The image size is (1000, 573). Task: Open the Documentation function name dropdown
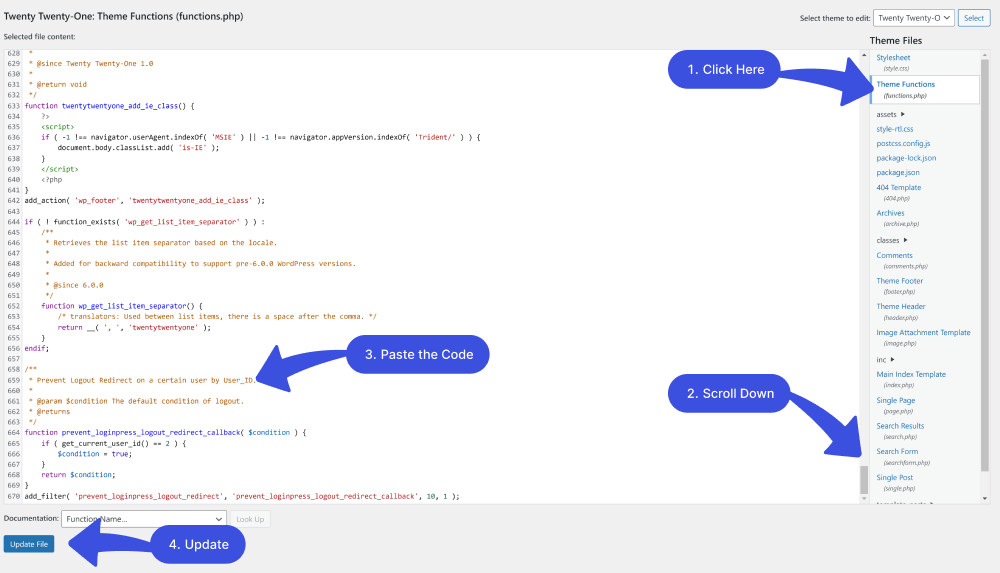pyautogui.click(x=143, y=519)
